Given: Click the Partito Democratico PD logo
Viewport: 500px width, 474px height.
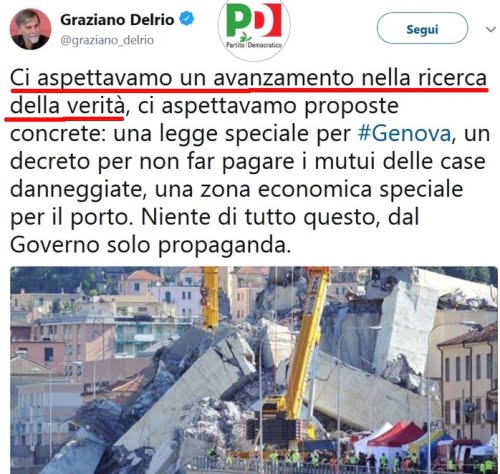Looking at the screenshot, I should pyautogui.click(x=254, y=29).
